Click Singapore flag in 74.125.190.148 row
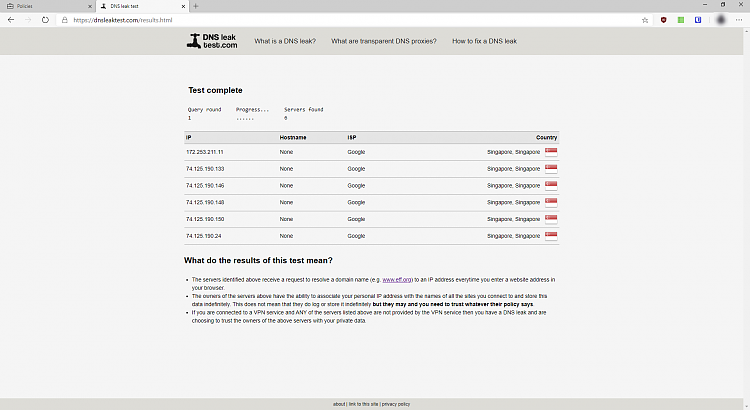750x410 pixels. (x=551, y=202)
